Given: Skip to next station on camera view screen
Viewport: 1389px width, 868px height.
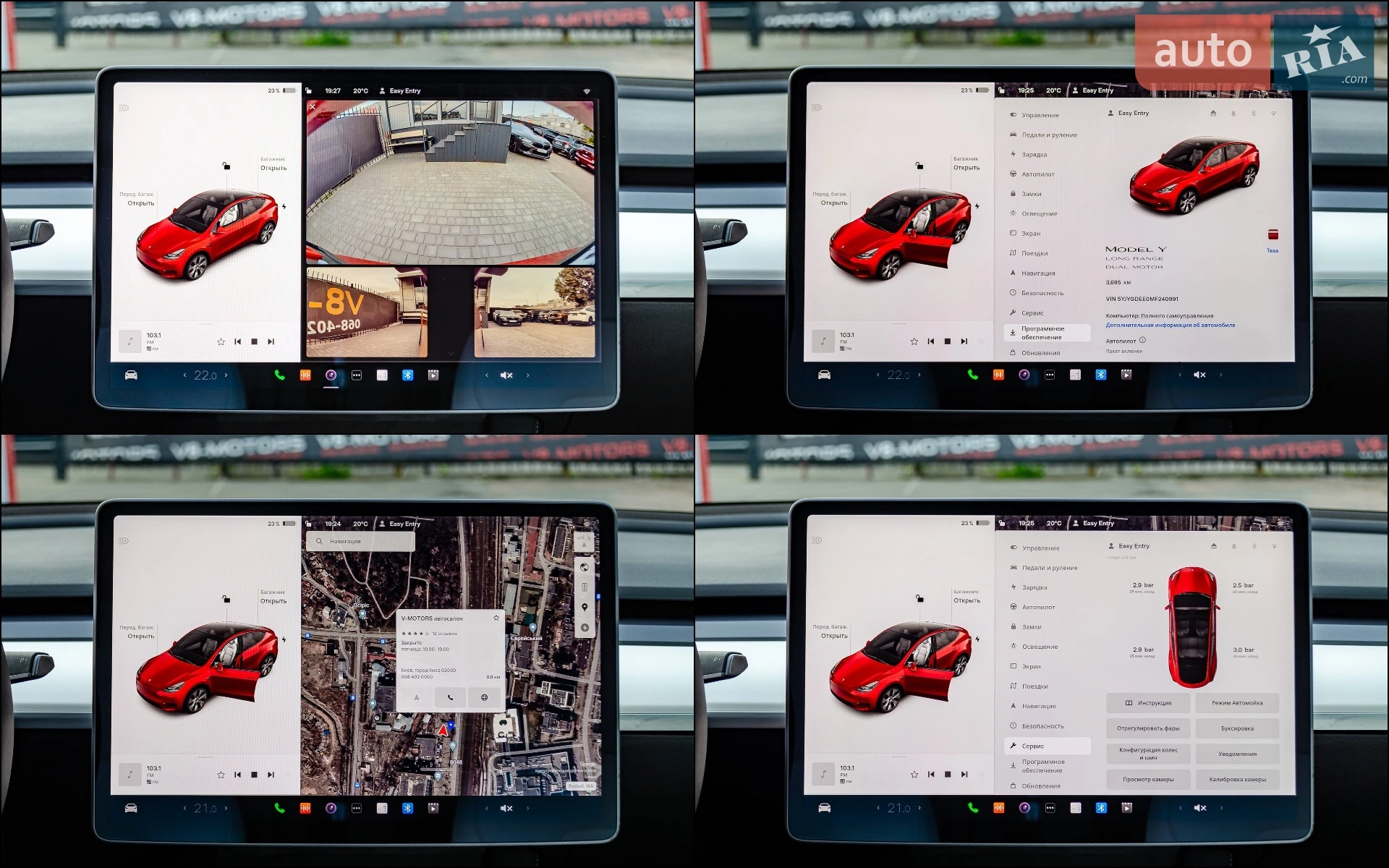Looking at the screenshot, I should point(271,341).
